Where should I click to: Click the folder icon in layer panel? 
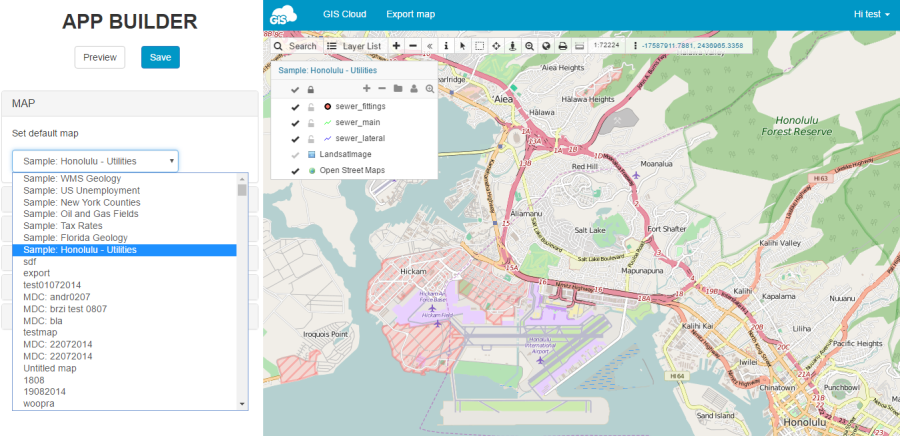397,89
